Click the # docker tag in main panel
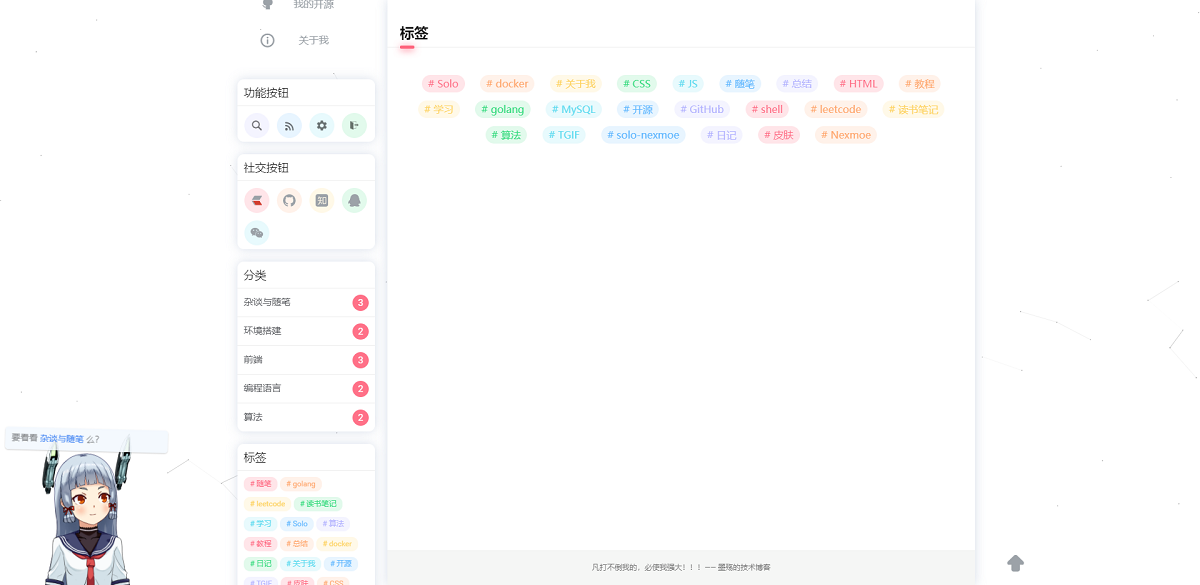The image size is (1200, 585). [x=507, y=84]
